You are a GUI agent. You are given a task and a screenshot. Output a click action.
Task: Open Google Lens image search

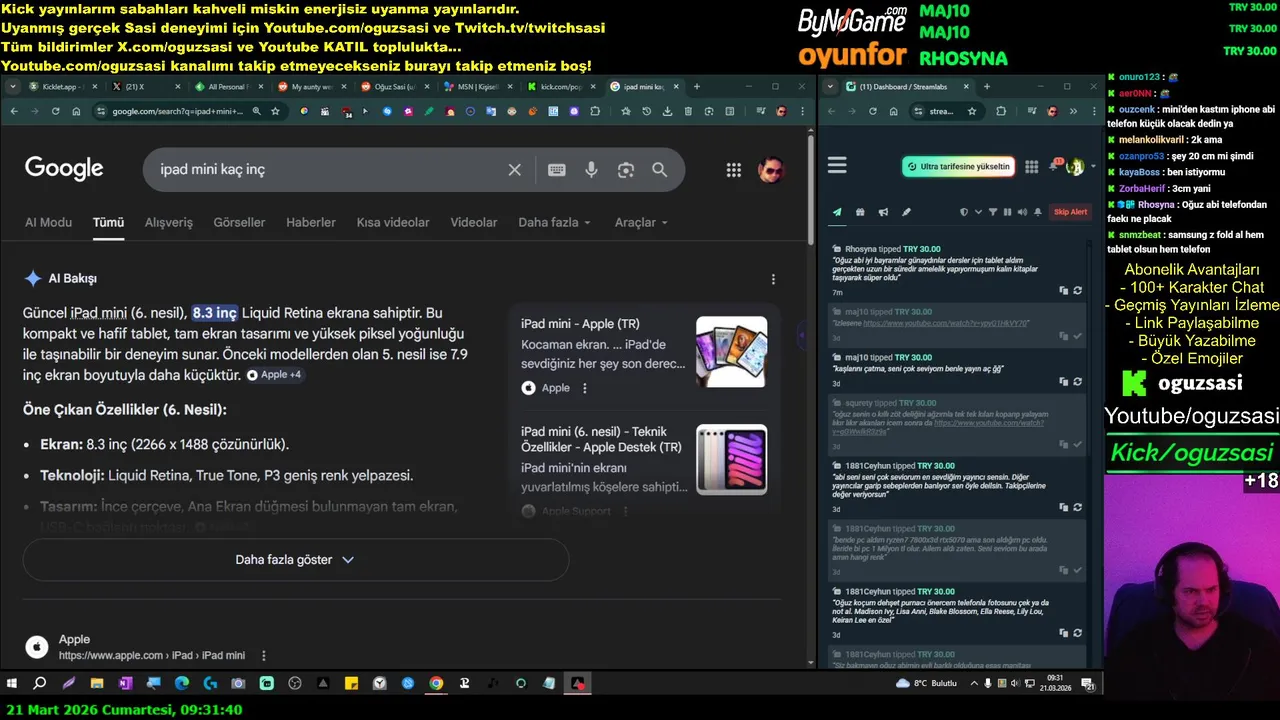click(x=626, y=170)
